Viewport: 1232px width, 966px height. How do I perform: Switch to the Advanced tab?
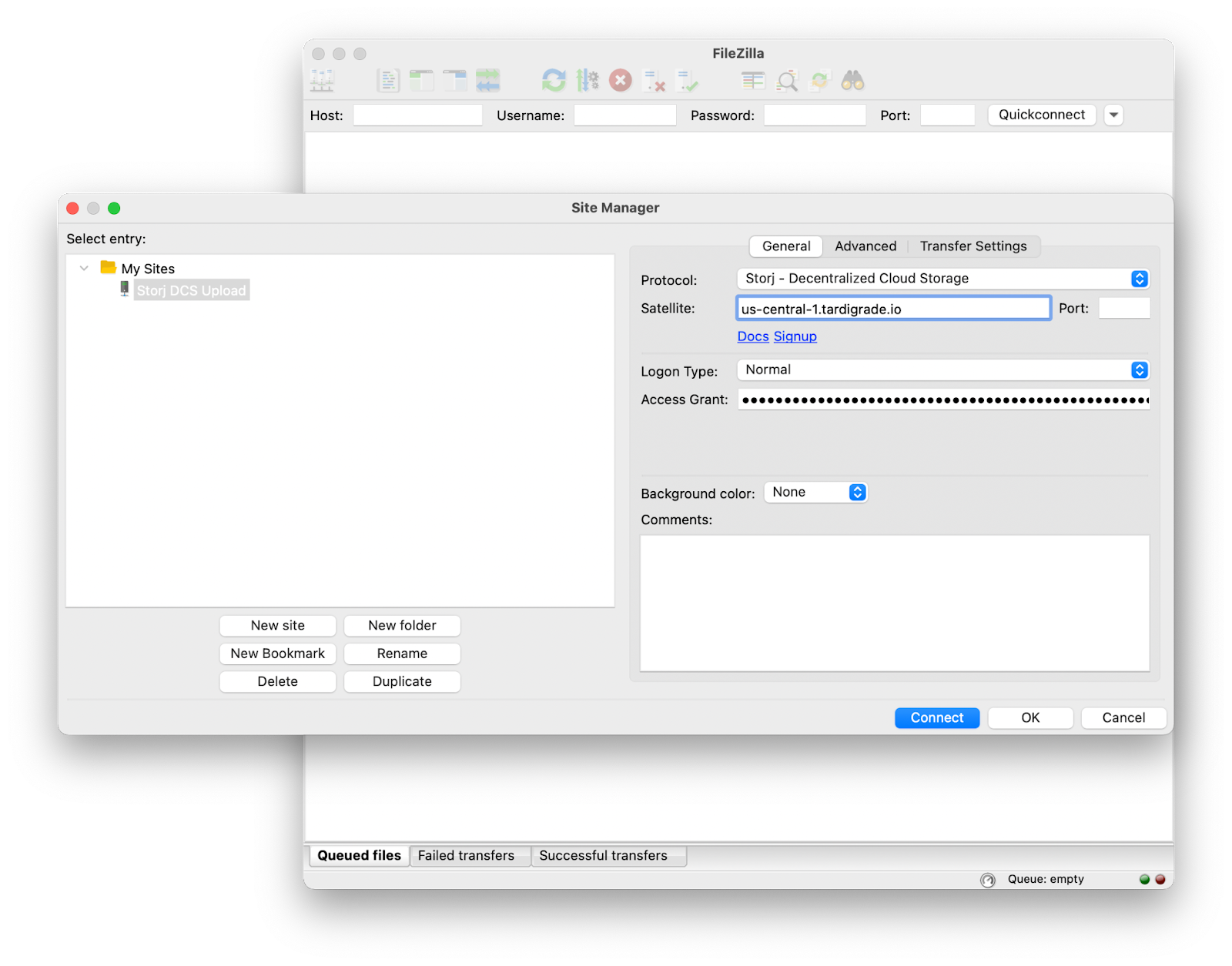click(x=865, y=246)
